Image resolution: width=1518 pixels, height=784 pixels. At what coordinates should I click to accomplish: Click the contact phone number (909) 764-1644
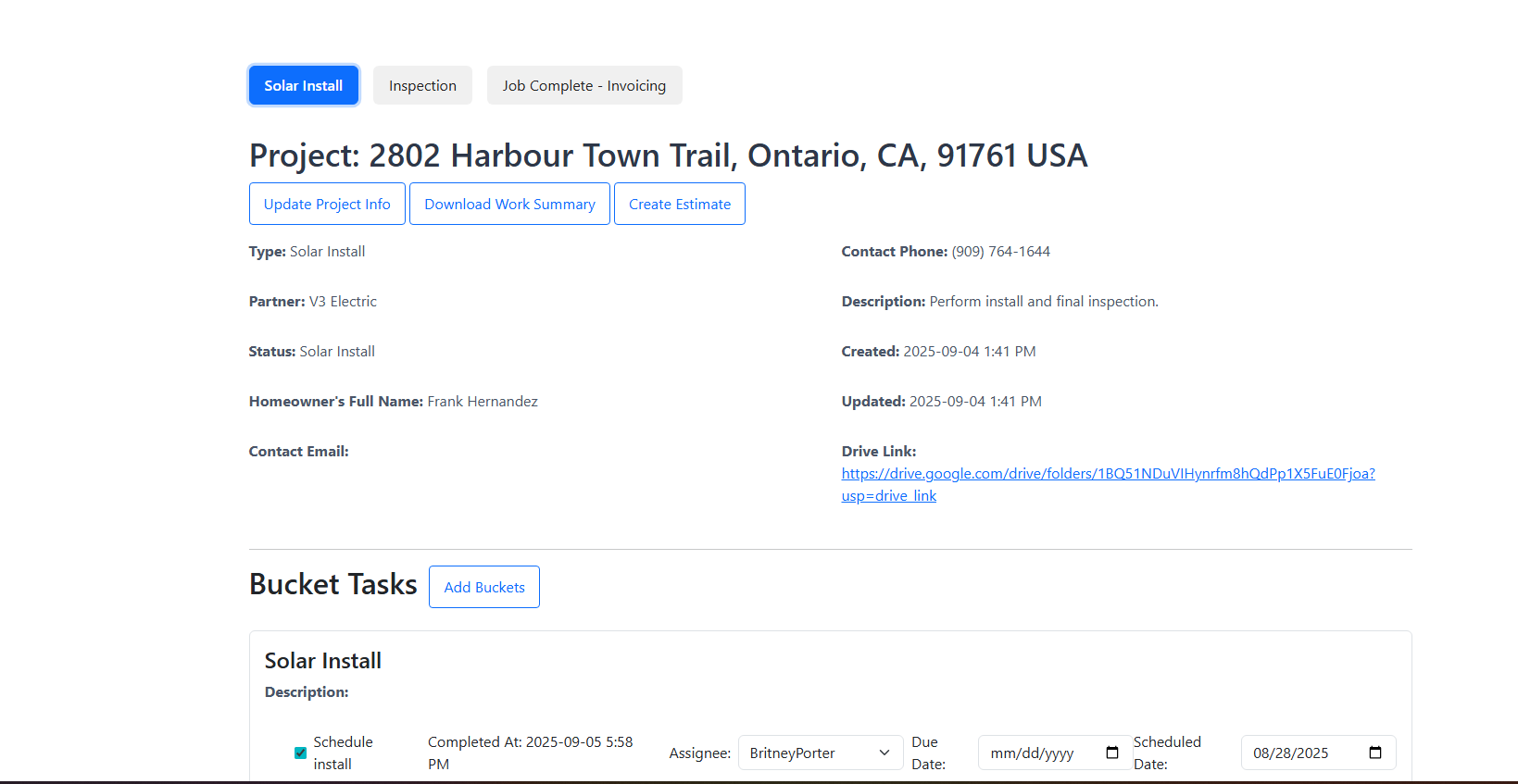(x=1000, y=252)
